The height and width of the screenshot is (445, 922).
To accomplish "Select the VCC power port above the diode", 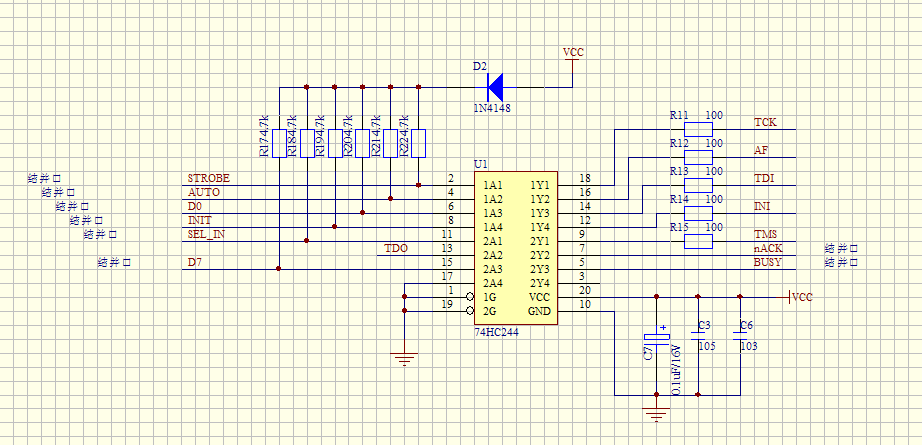I will tap(573, 53).
